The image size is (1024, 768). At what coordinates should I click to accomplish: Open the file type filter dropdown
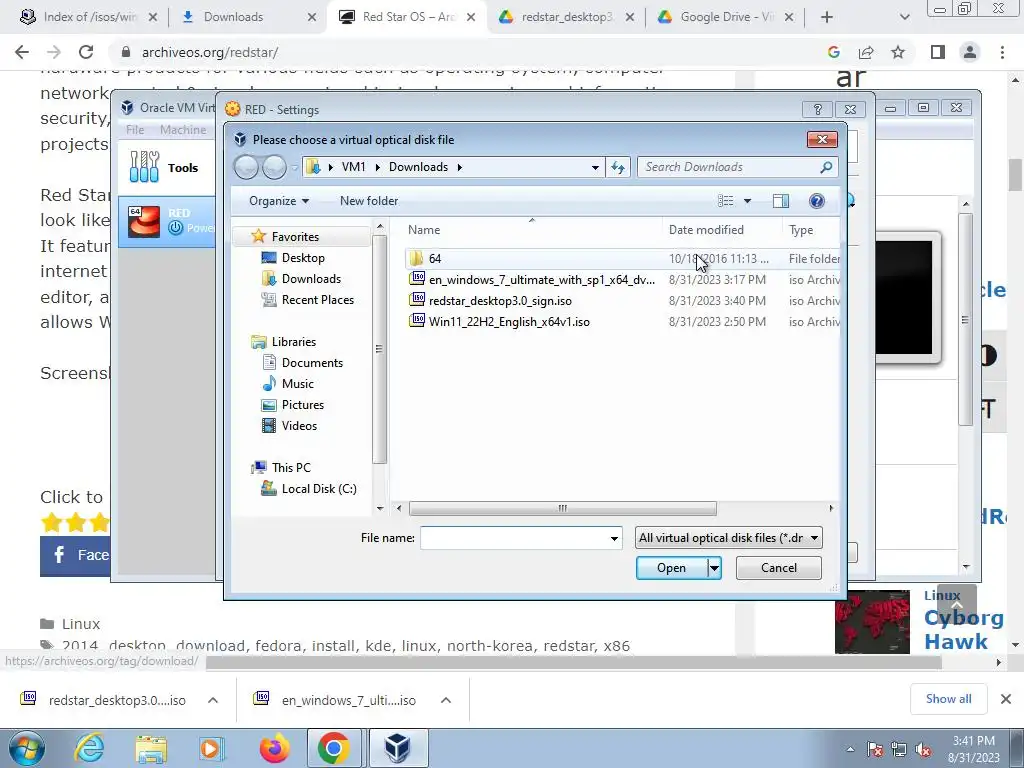pos(728,537)
